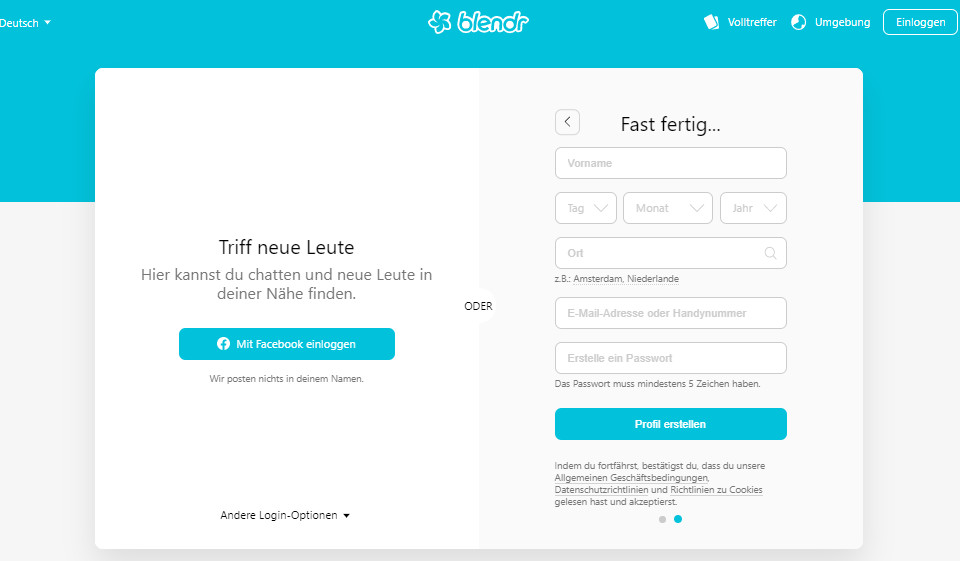Open Datenschutzrichtlinien link
Screen dimensions: 960x561
click(x=602, y=490)
